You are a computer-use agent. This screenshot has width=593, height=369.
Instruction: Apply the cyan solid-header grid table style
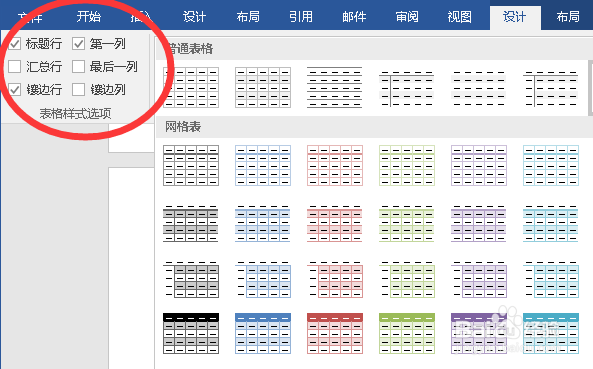click(550, 333)
